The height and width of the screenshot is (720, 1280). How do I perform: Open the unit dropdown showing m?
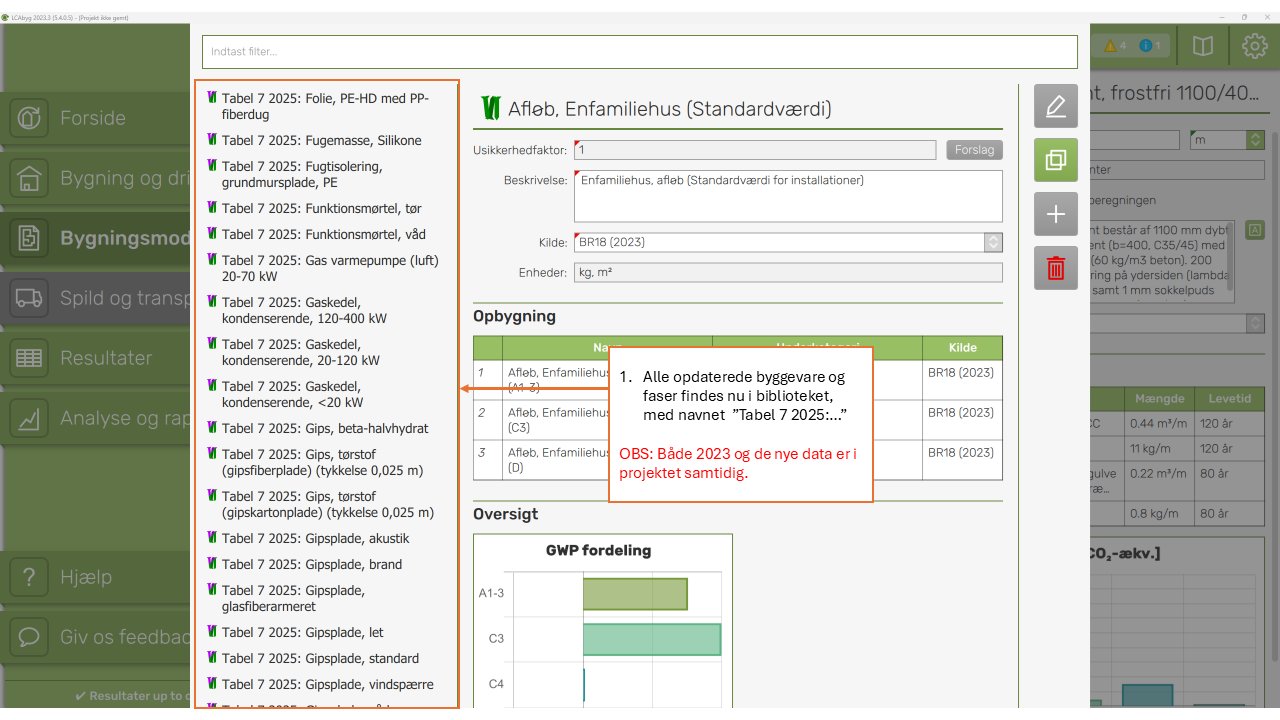[1255, 141]
